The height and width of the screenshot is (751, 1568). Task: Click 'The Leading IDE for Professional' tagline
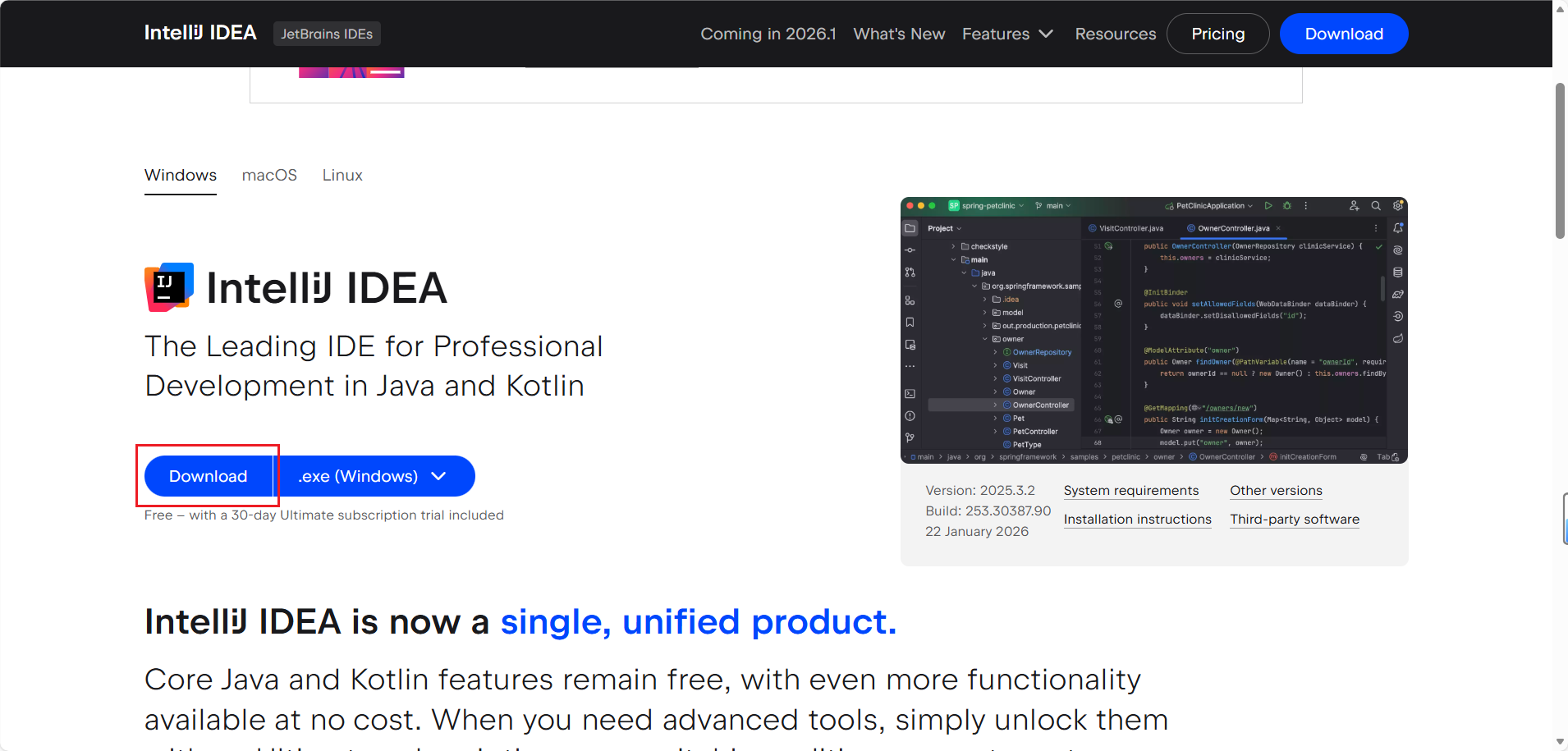[374, 346]
